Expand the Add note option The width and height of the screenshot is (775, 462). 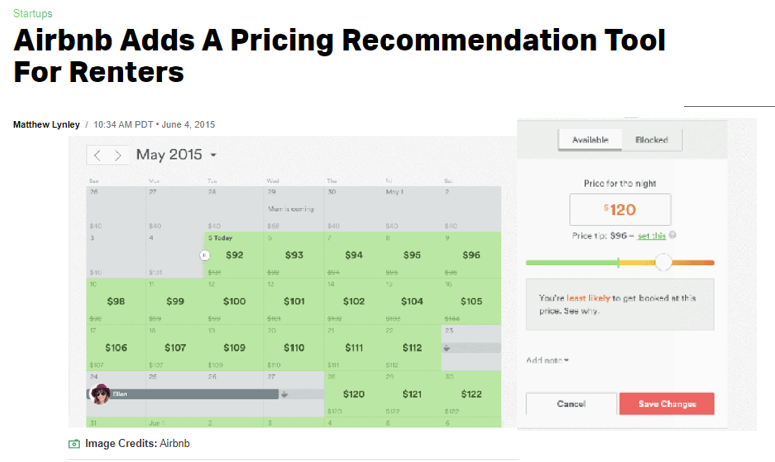tap(547, 360)
